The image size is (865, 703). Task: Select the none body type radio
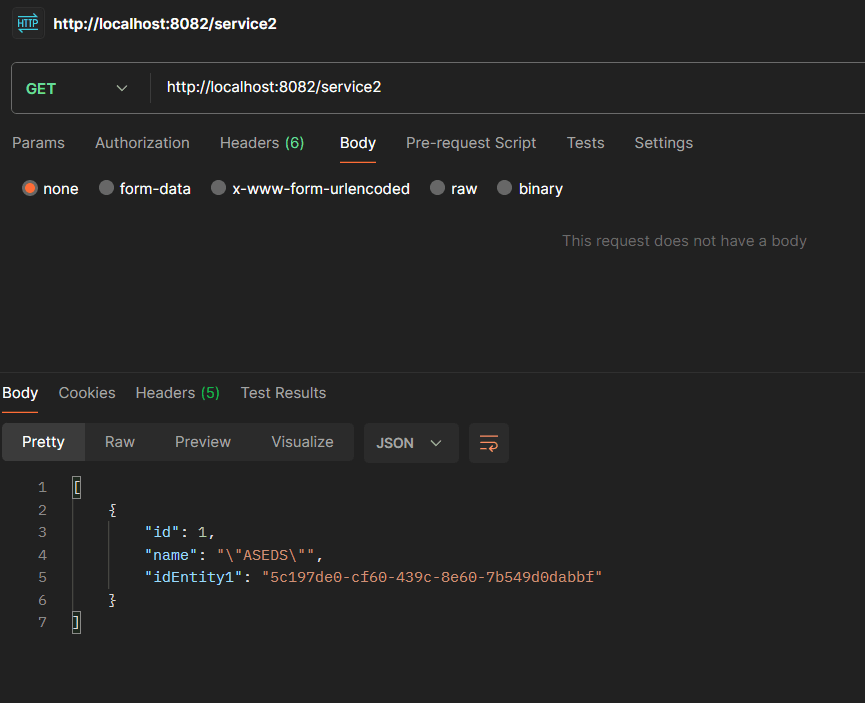coord(30,188)
